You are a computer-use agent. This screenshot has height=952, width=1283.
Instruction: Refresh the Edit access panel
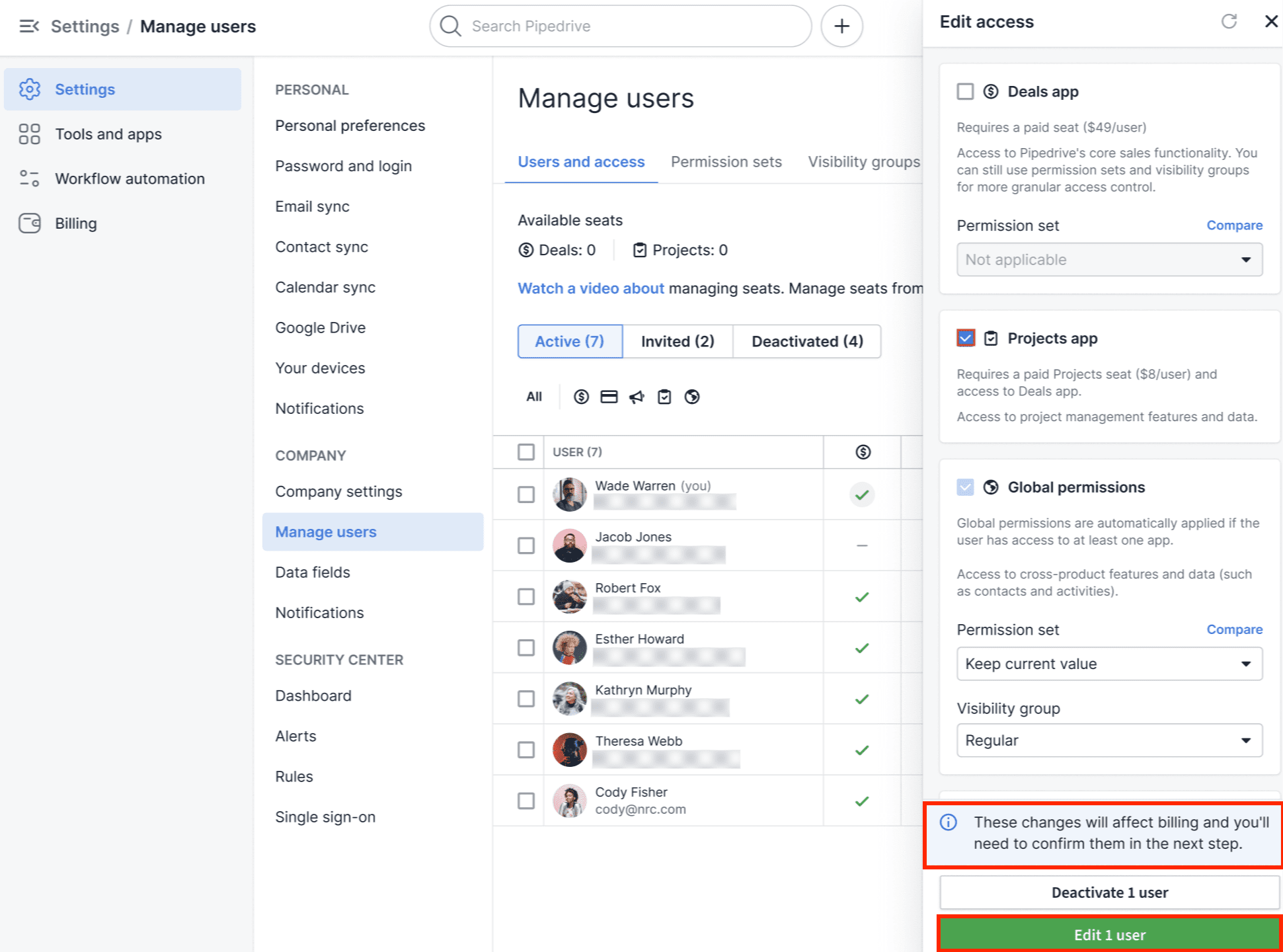pos(1229,21)
